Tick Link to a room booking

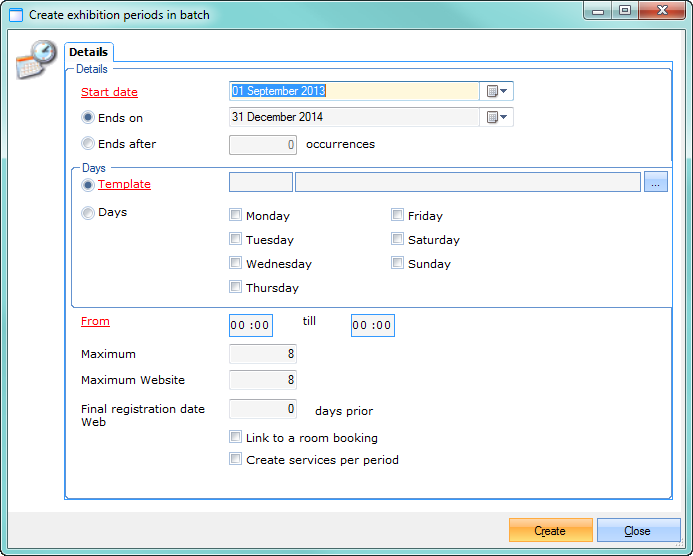pos(236,437)
